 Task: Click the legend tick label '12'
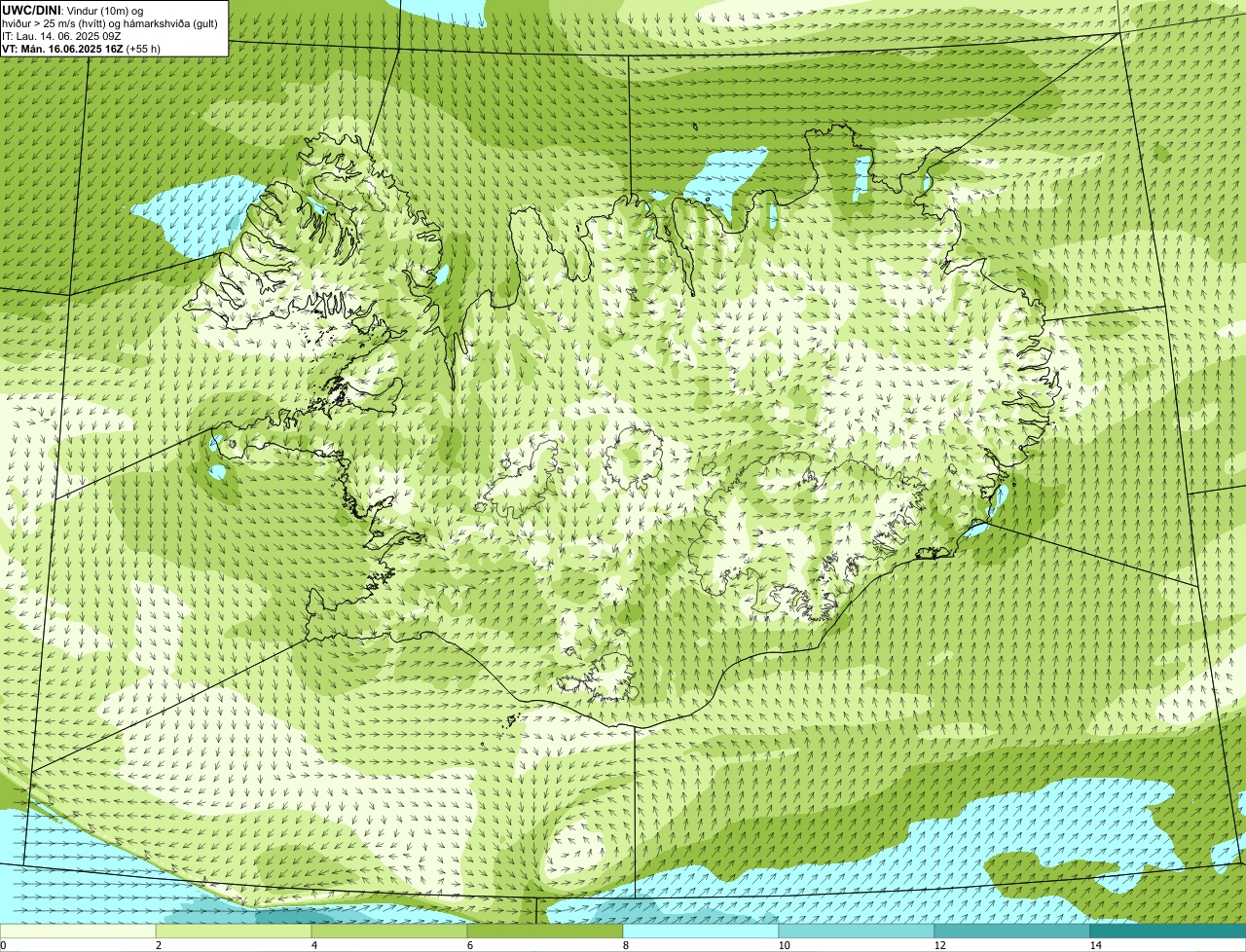pyautogui.click(x=939, y=945)
